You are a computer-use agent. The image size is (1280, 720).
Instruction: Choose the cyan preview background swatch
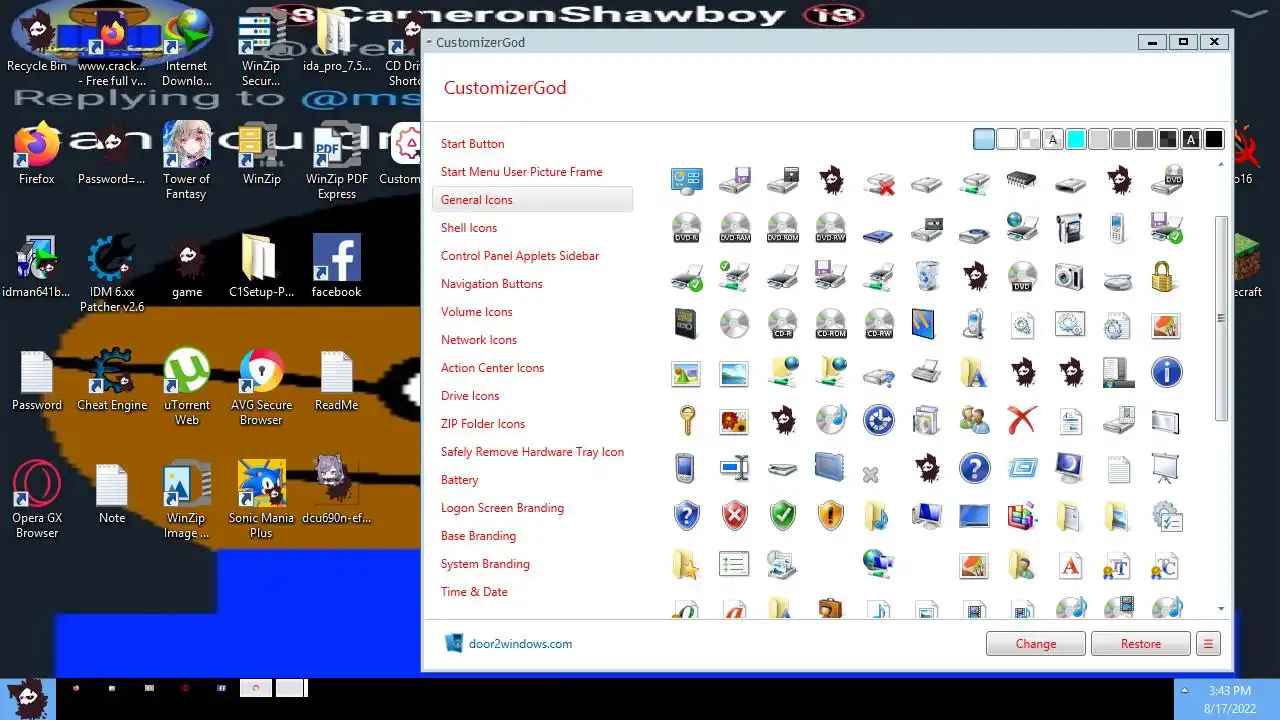(1076, 140)
